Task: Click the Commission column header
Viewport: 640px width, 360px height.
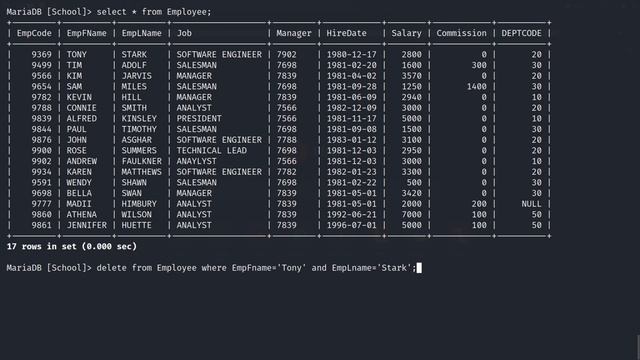Action: pyautogui.click(x=462, y=33)
